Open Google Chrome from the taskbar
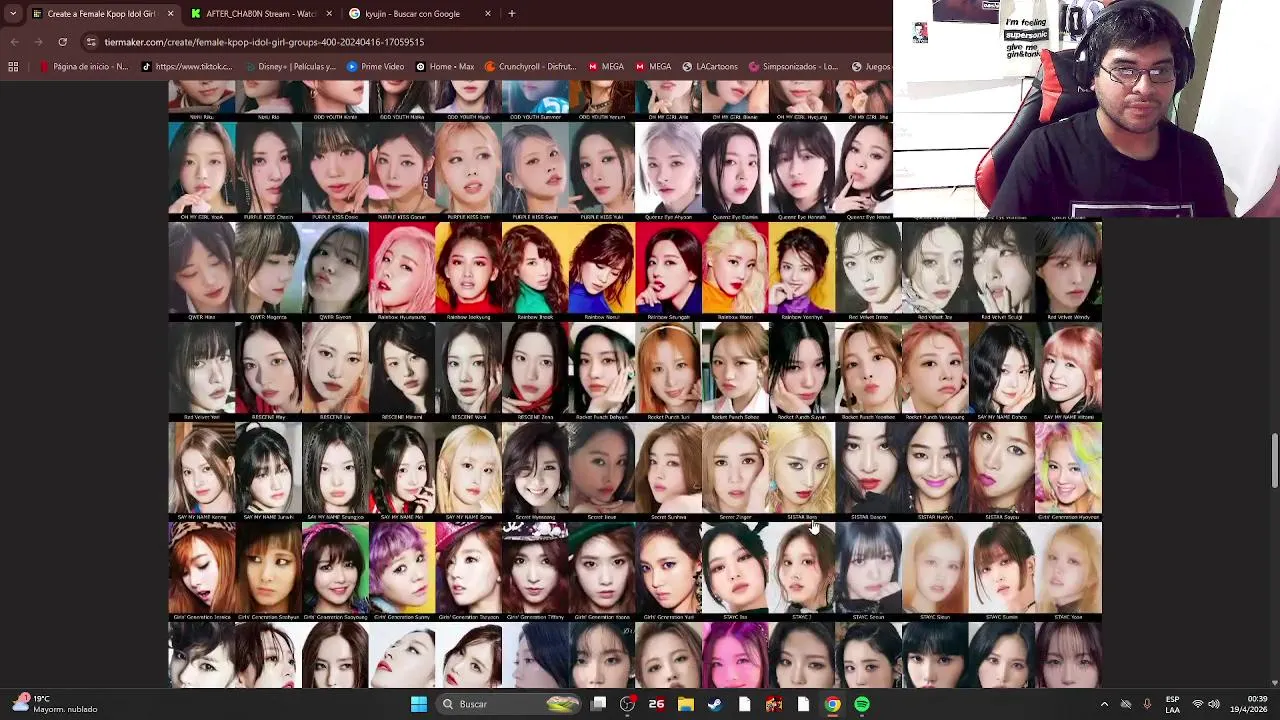Screen dimensions: 1280x720 tap(832, 704)
